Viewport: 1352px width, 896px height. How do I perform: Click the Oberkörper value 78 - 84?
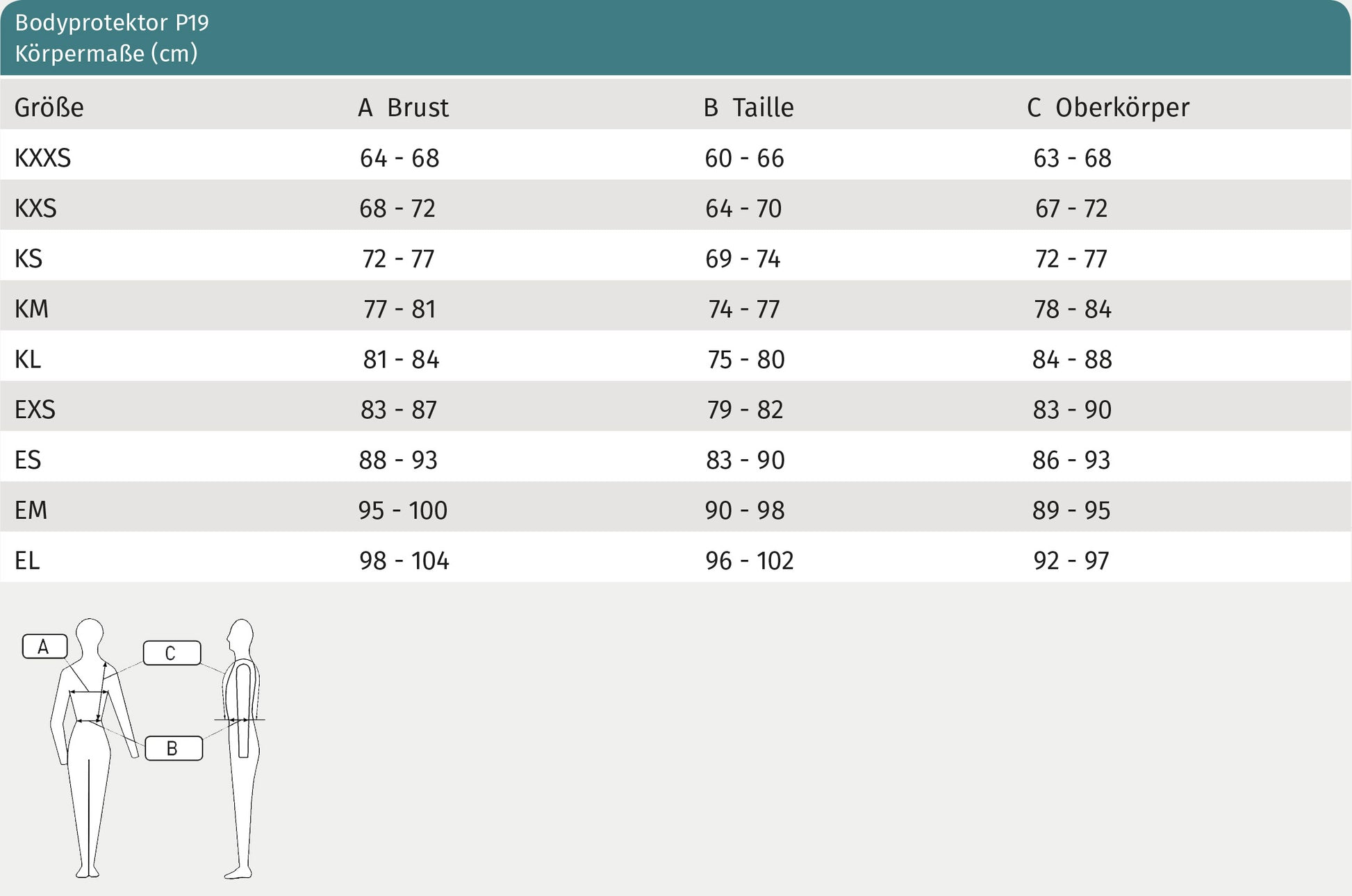1072,309
